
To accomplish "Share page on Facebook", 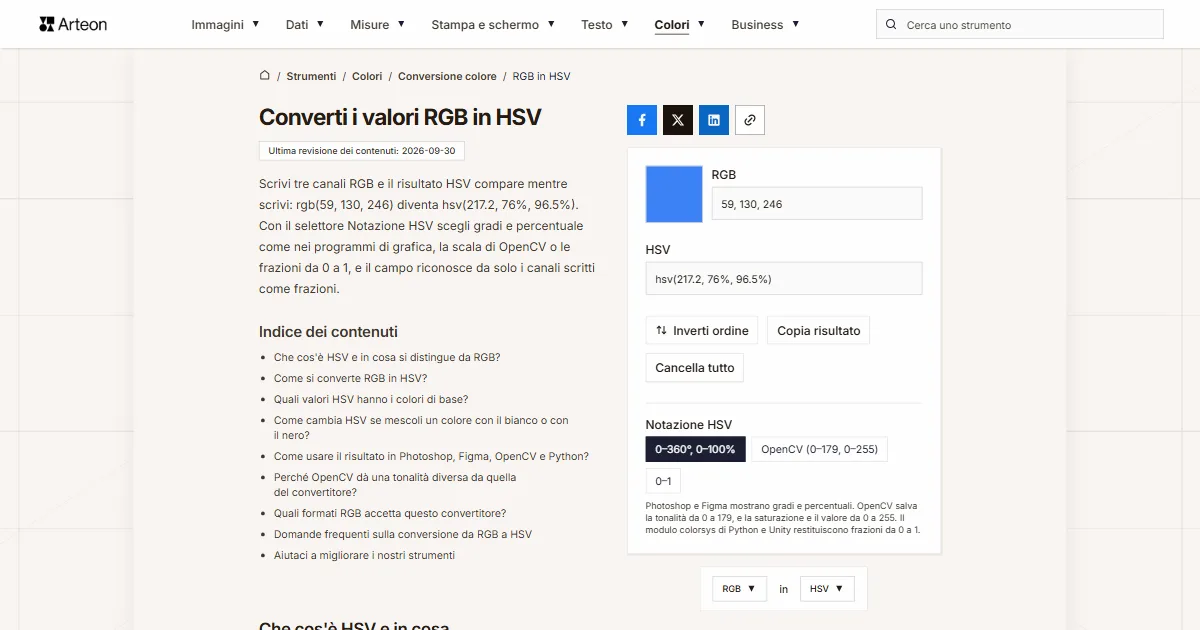I will 642,120.
